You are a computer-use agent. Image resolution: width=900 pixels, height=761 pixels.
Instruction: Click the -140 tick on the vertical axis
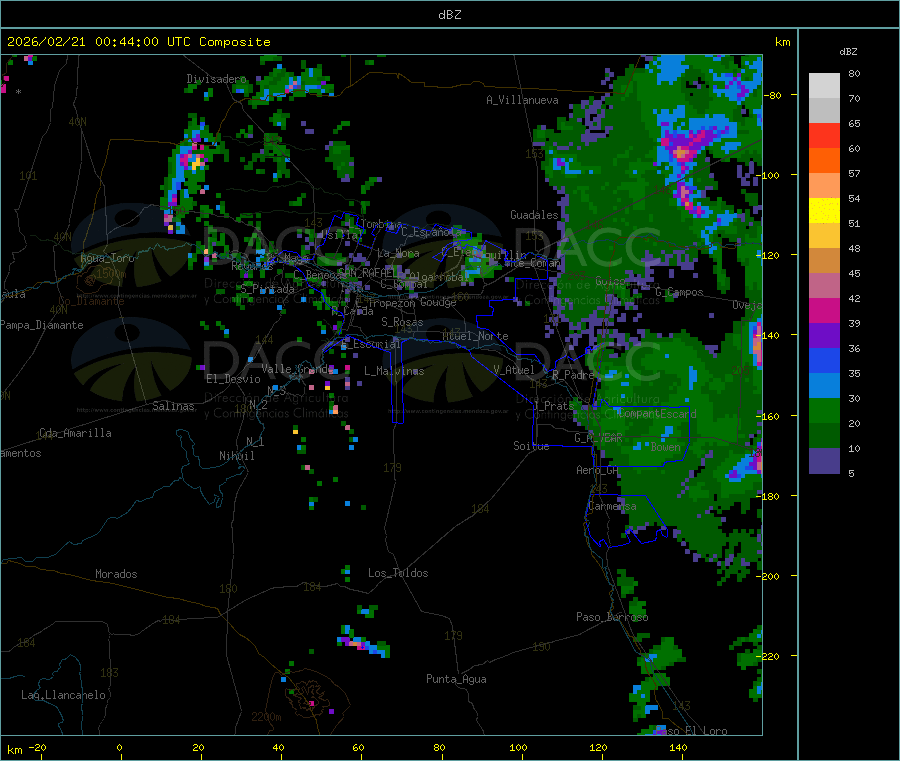click(x=770, y=335)
